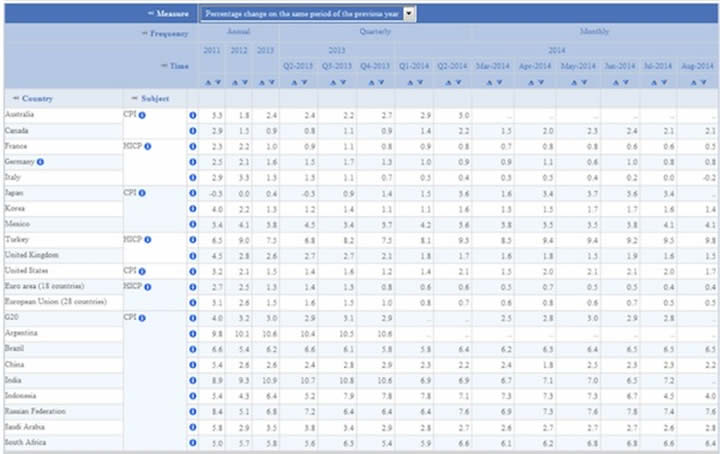Select the European Union (28 countries) label
This screenshot has height=454, width=720.
pos(56,302)
